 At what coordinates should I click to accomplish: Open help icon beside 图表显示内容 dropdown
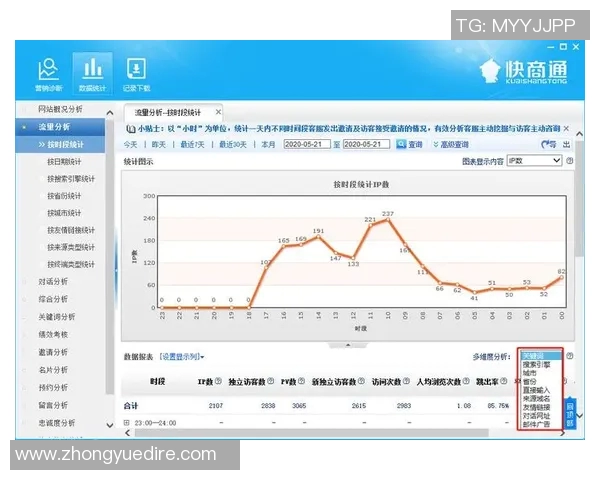click(x=569, y=161)
